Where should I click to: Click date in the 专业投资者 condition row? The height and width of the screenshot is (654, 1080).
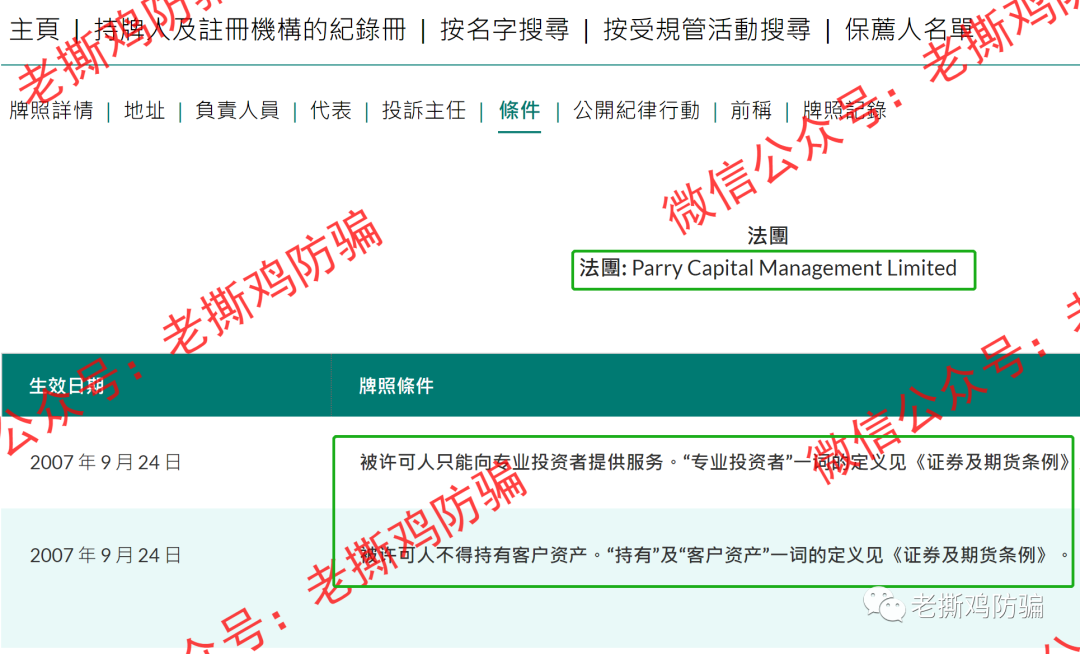pos(105,463)
